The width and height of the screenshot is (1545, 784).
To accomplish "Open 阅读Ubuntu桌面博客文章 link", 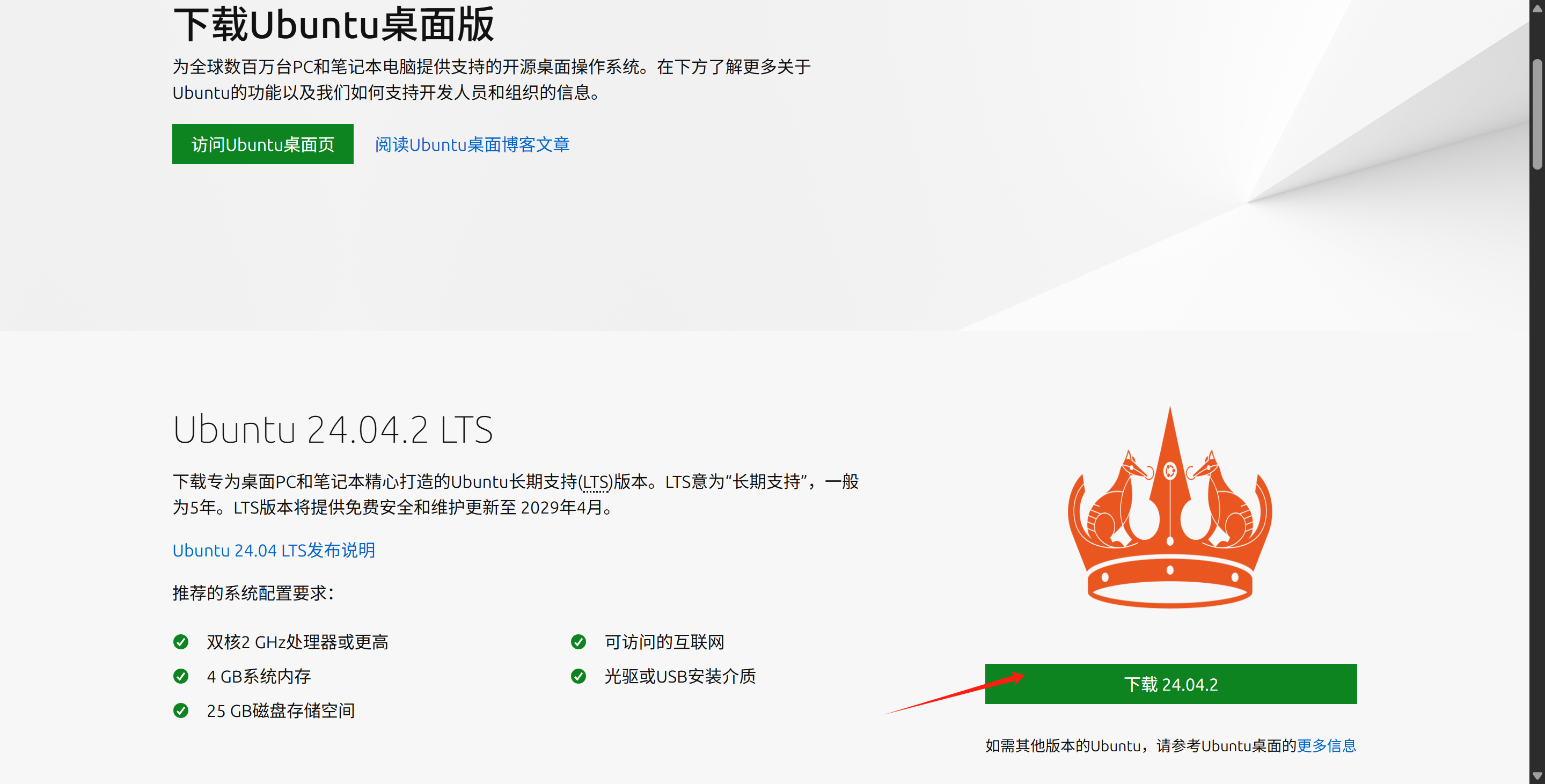I will [472, 144].
